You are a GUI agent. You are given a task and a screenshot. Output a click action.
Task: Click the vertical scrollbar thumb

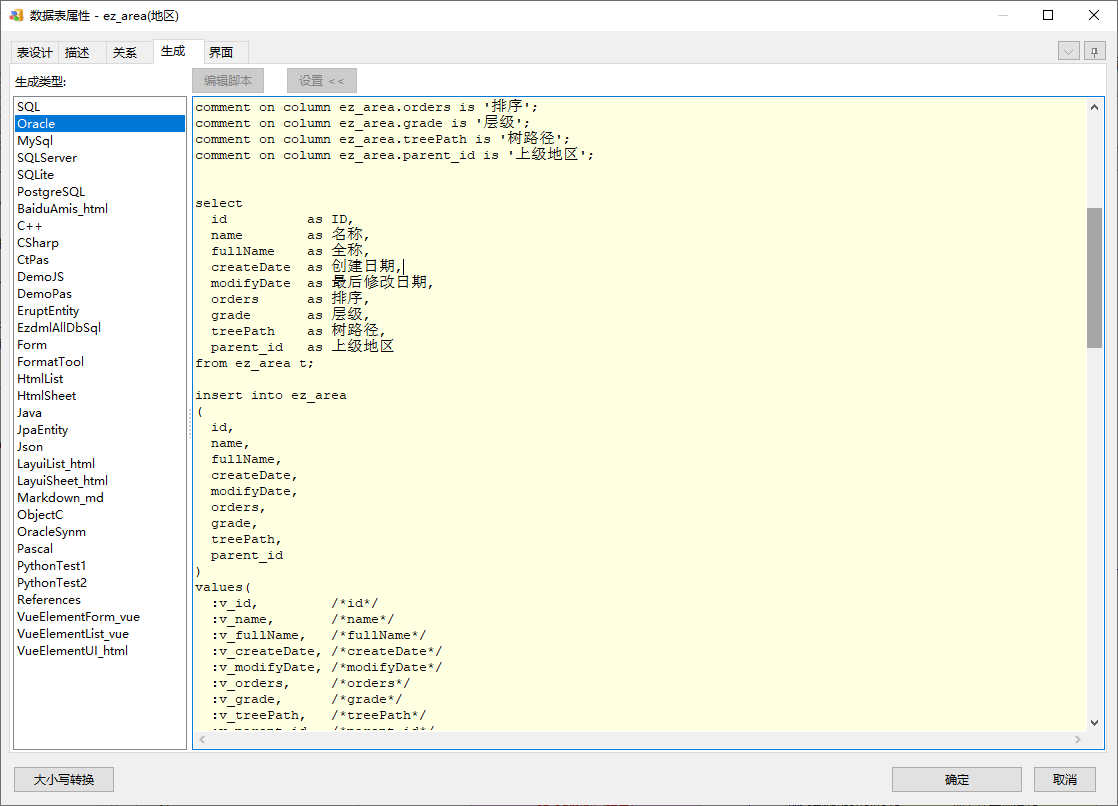pyautogui.click(x=1094, y=277)
